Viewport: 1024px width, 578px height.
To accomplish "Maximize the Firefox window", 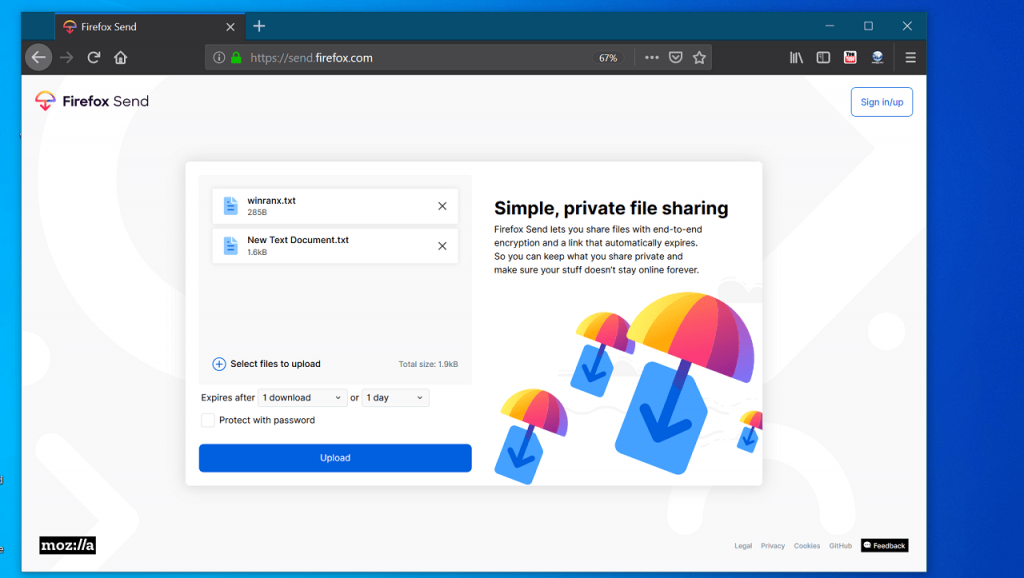I will [x=869, y=26].
